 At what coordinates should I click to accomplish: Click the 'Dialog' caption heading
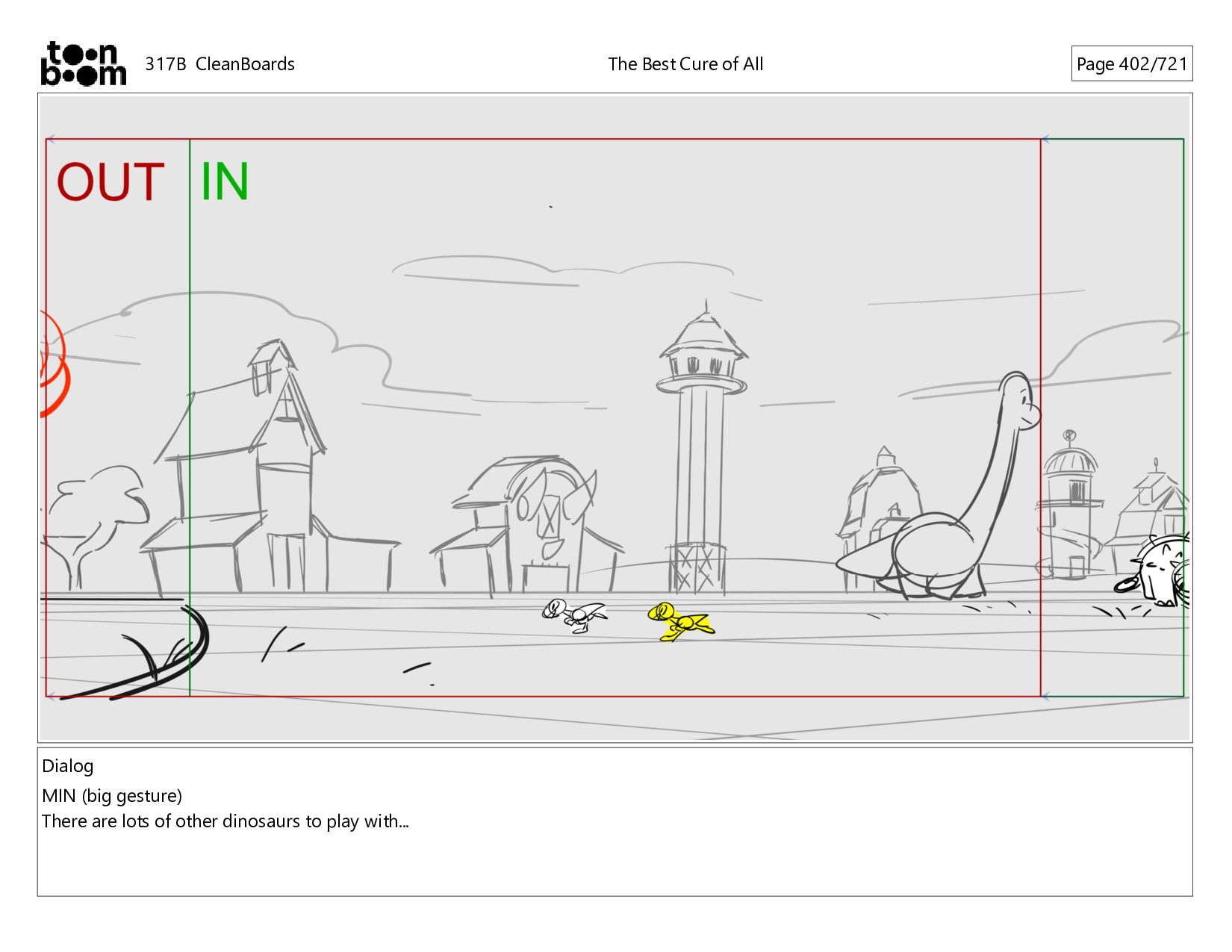[68, 766]
